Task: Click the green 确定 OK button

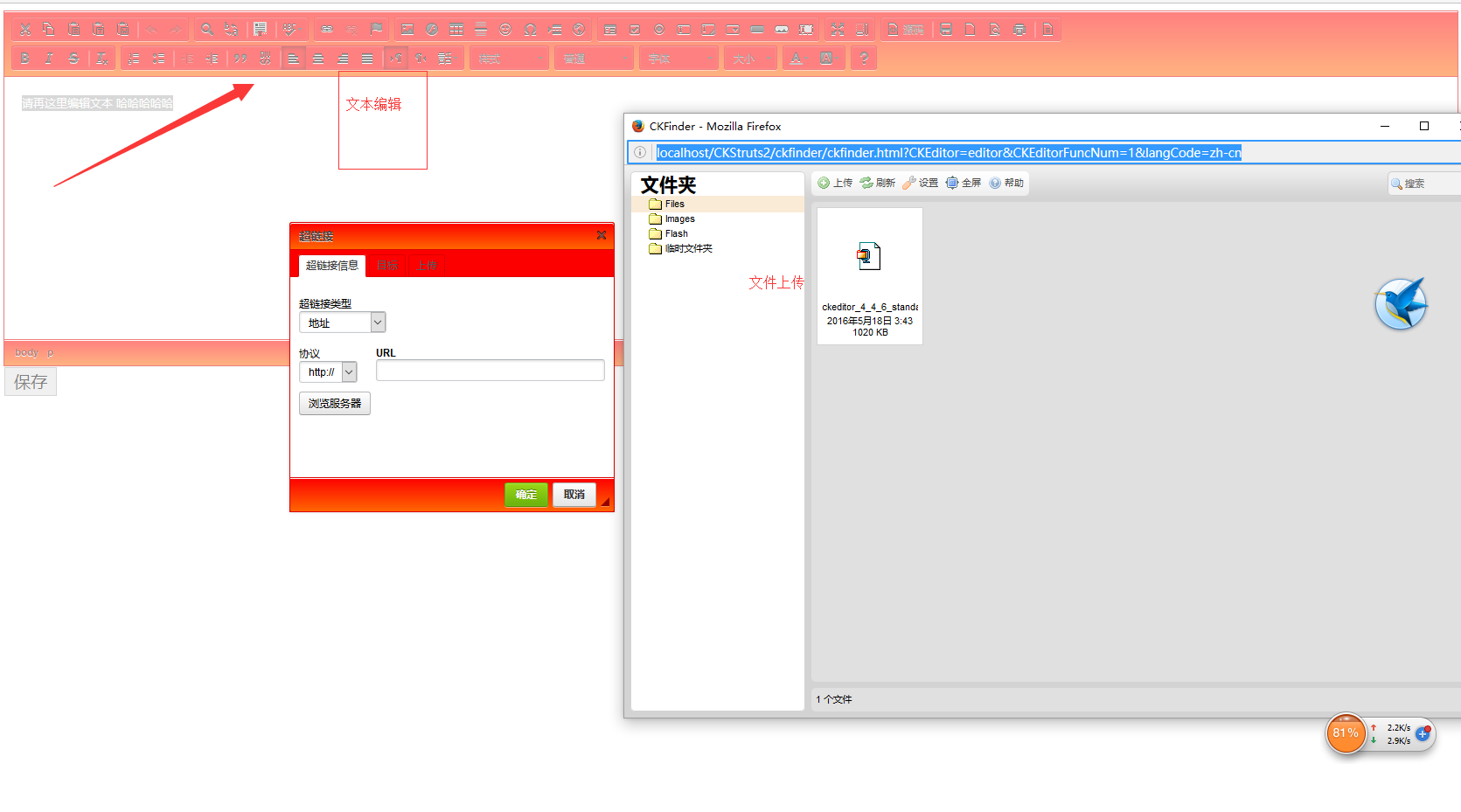Action: [526, 495]
